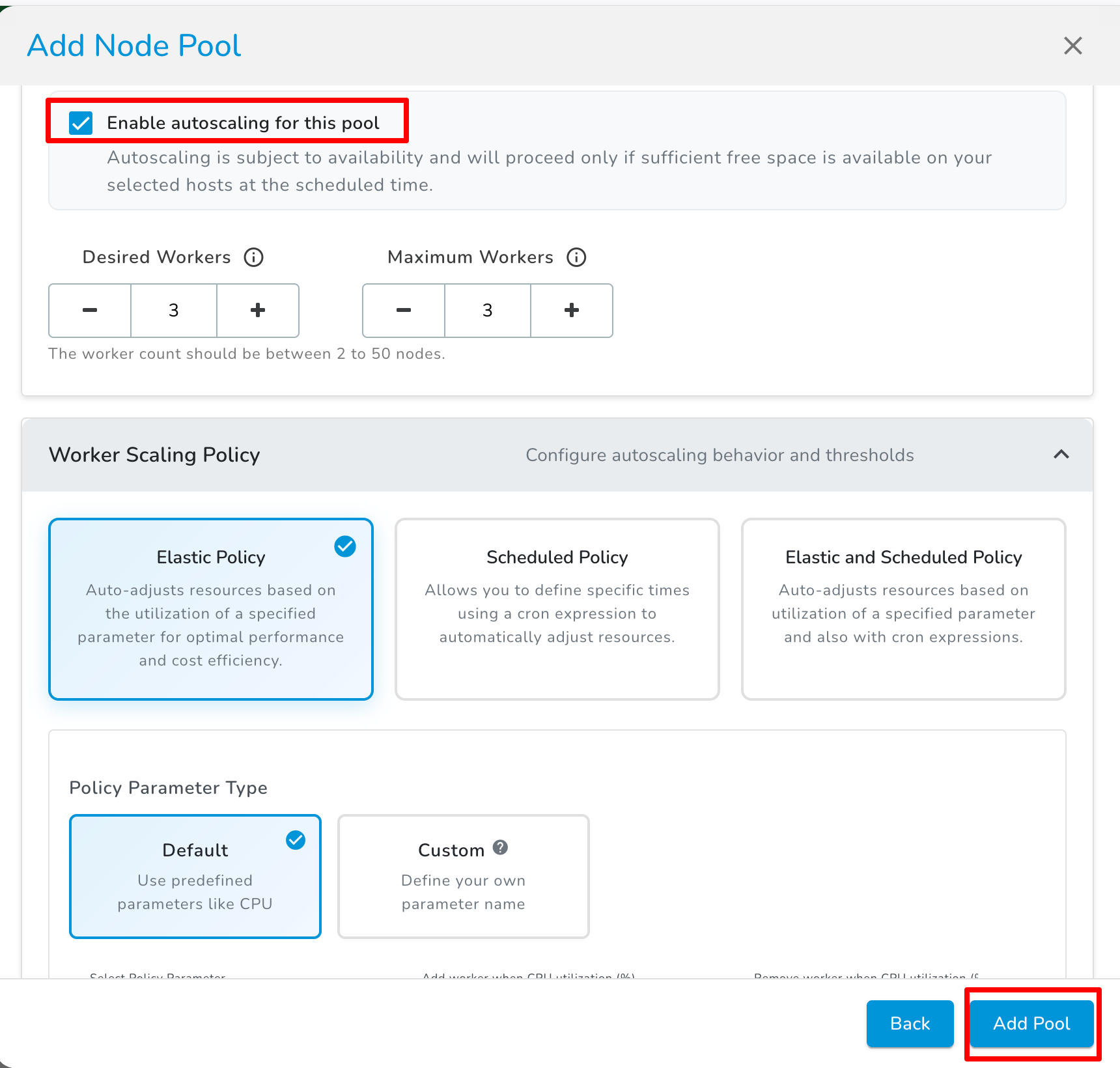Increase Desired Workers with plus button
Image resolution: width=1120 pixels, height=1068 pixels.
tap(258, 311)
